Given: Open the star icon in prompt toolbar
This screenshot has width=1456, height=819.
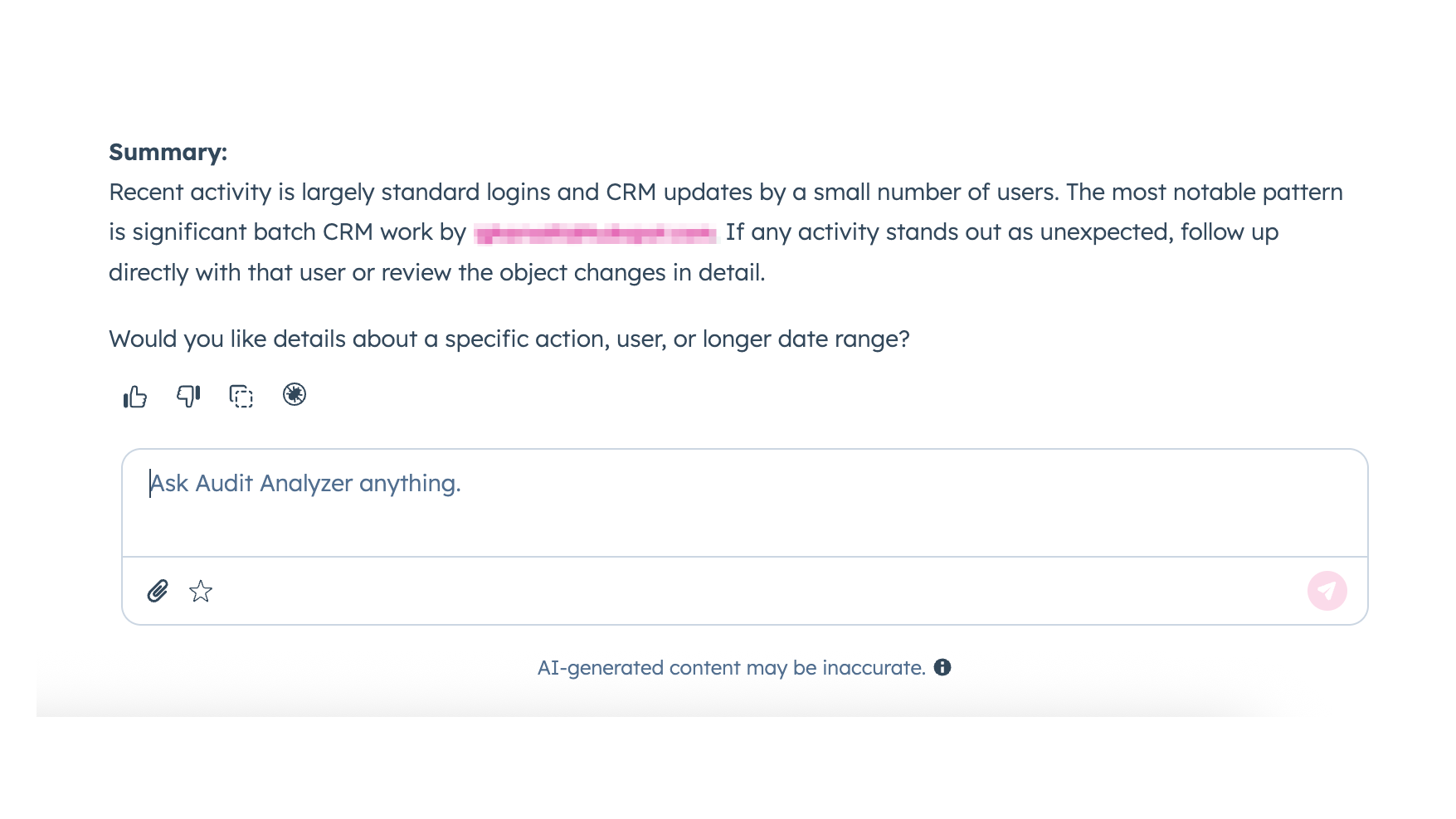Looking at the screenshot, I should click(x=201, y=591).
